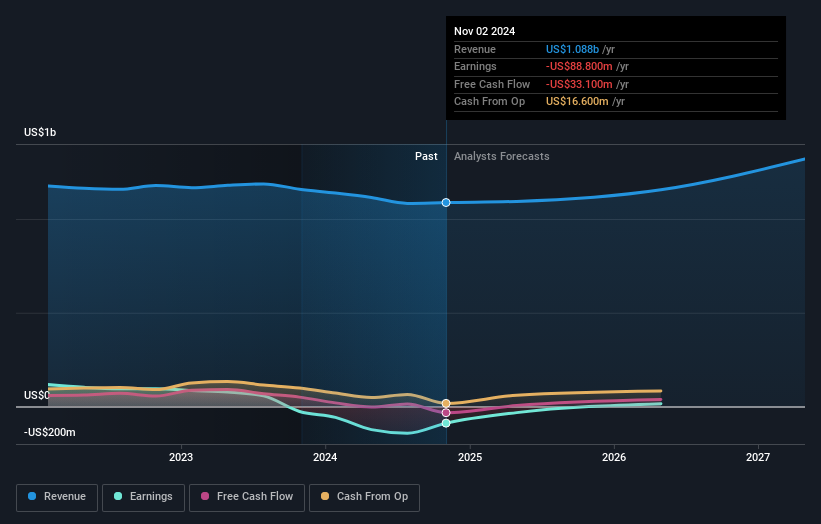Click the blue Revenue data point marker
This screenshot has height=524, width=821.
point(446,203)
